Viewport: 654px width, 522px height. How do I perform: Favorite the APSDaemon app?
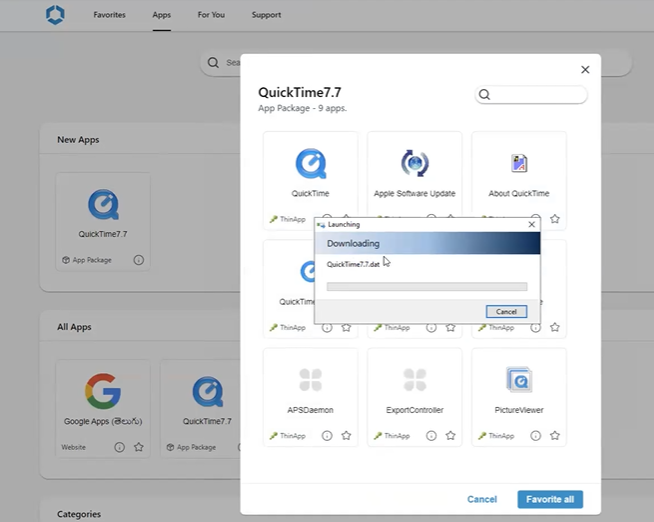pyautogui.click(x=346, y=436)
